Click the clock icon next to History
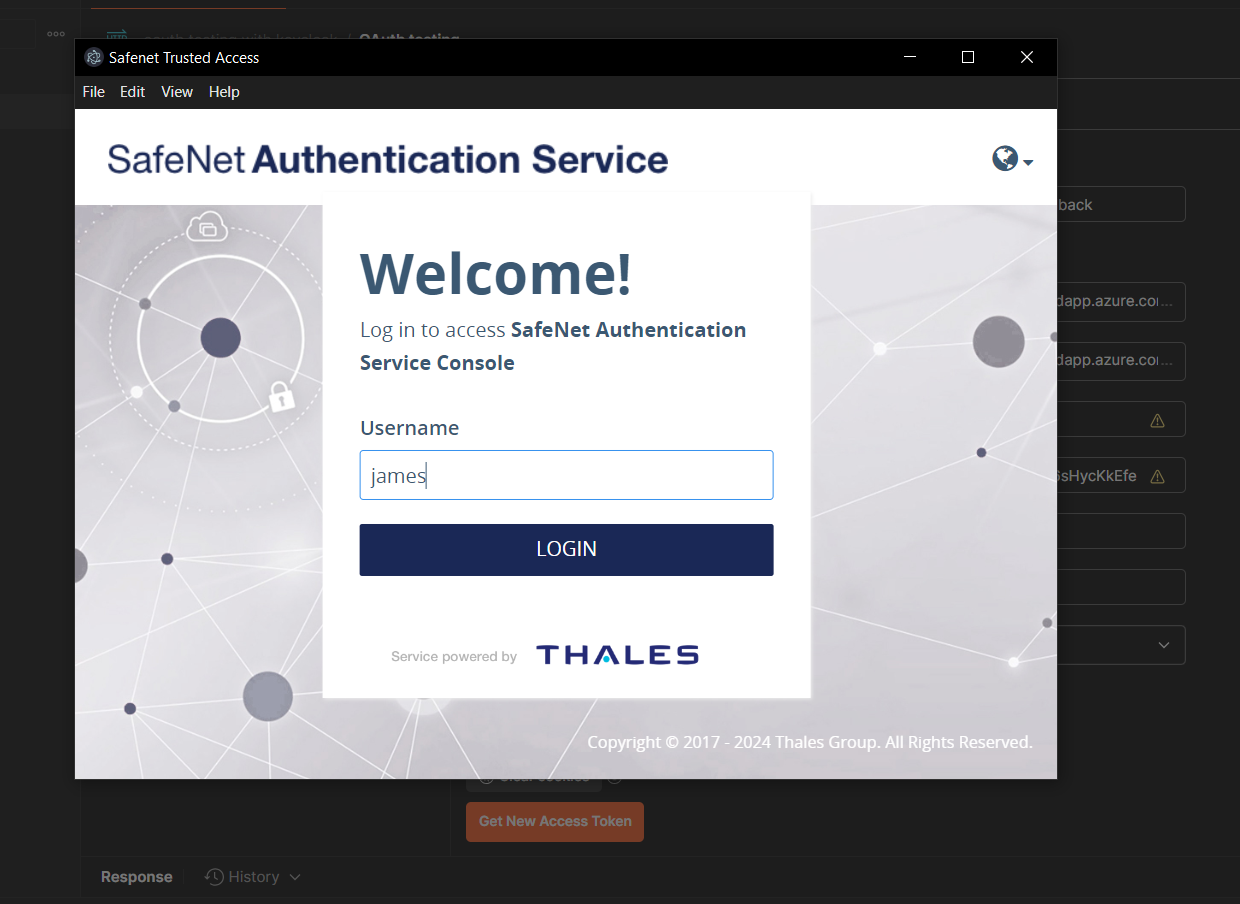 pyautogui.click(x=212, y=876)
